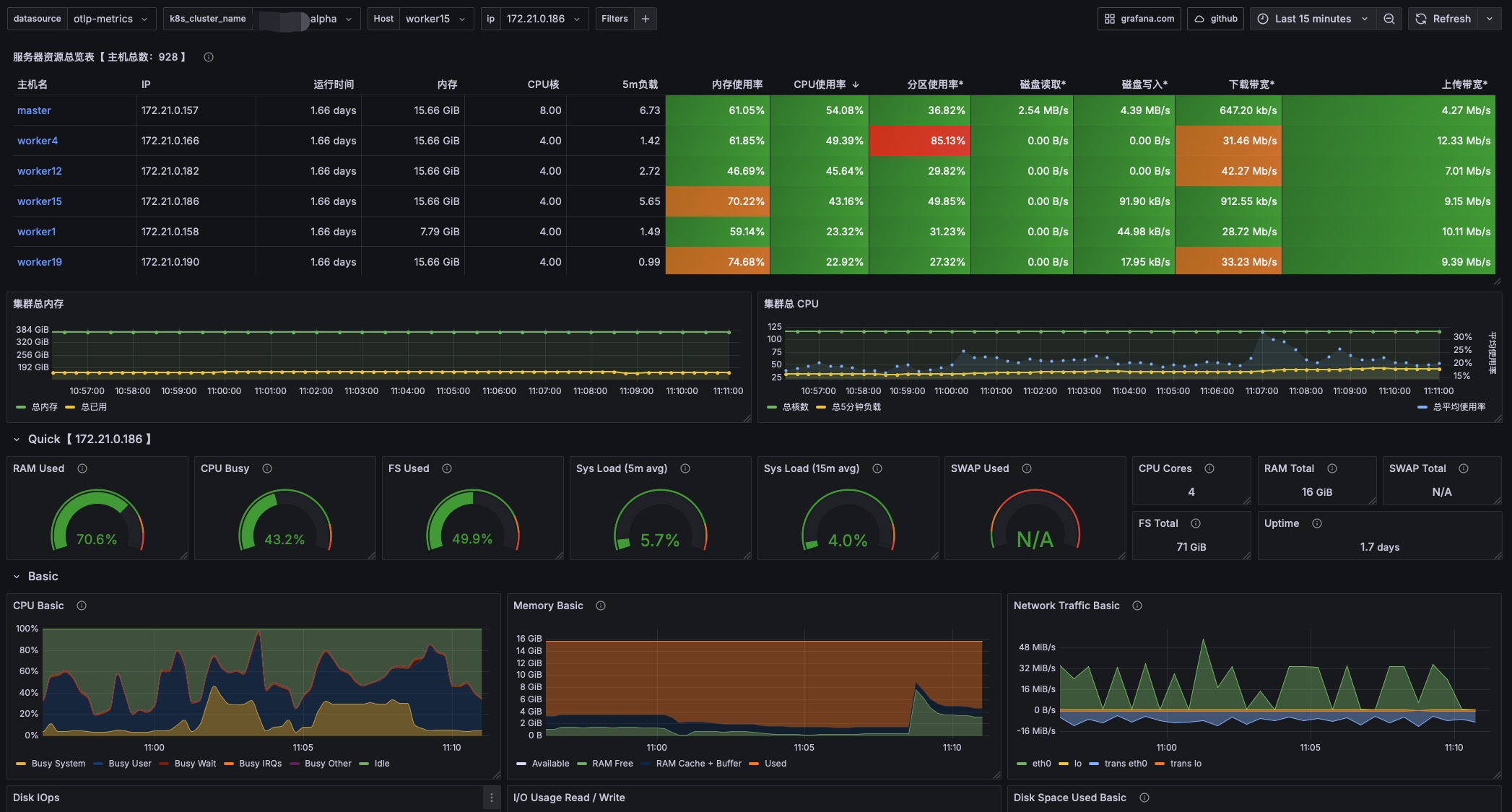Open the Host worker15 dropdown
This screenshot has width=1512, height=812.
[x=435, y=19]
